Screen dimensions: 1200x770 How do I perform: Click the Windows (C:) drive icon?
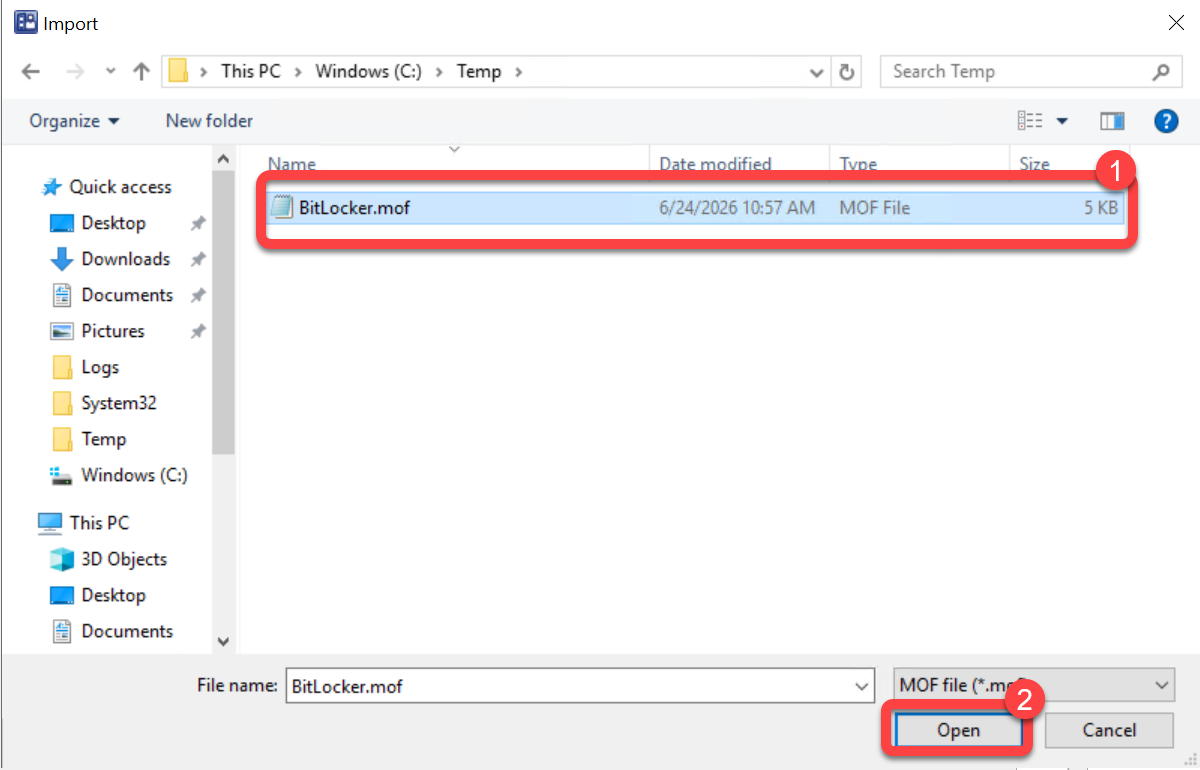[62, 475]
